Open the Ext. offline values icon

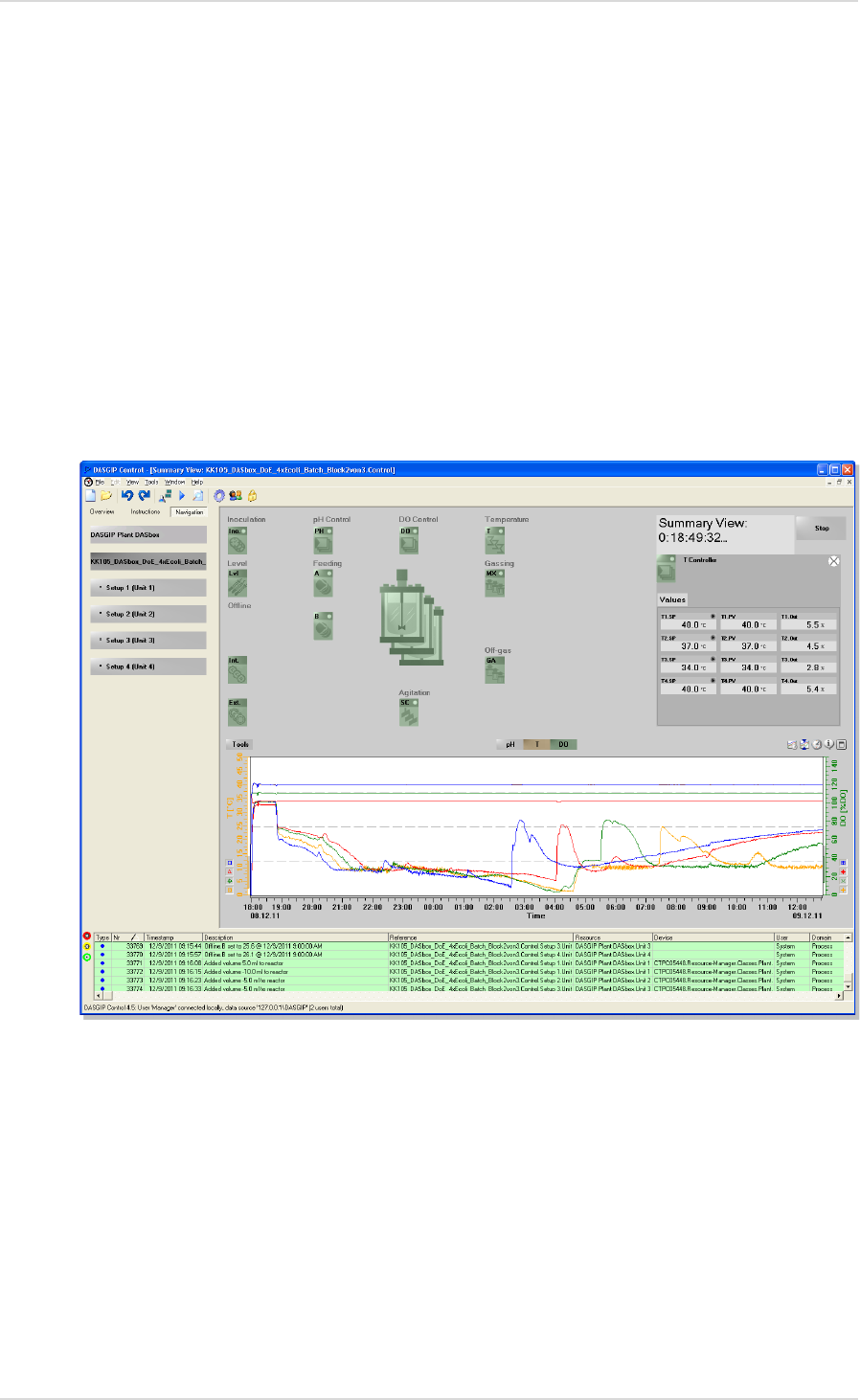click(x=237, y=711)
